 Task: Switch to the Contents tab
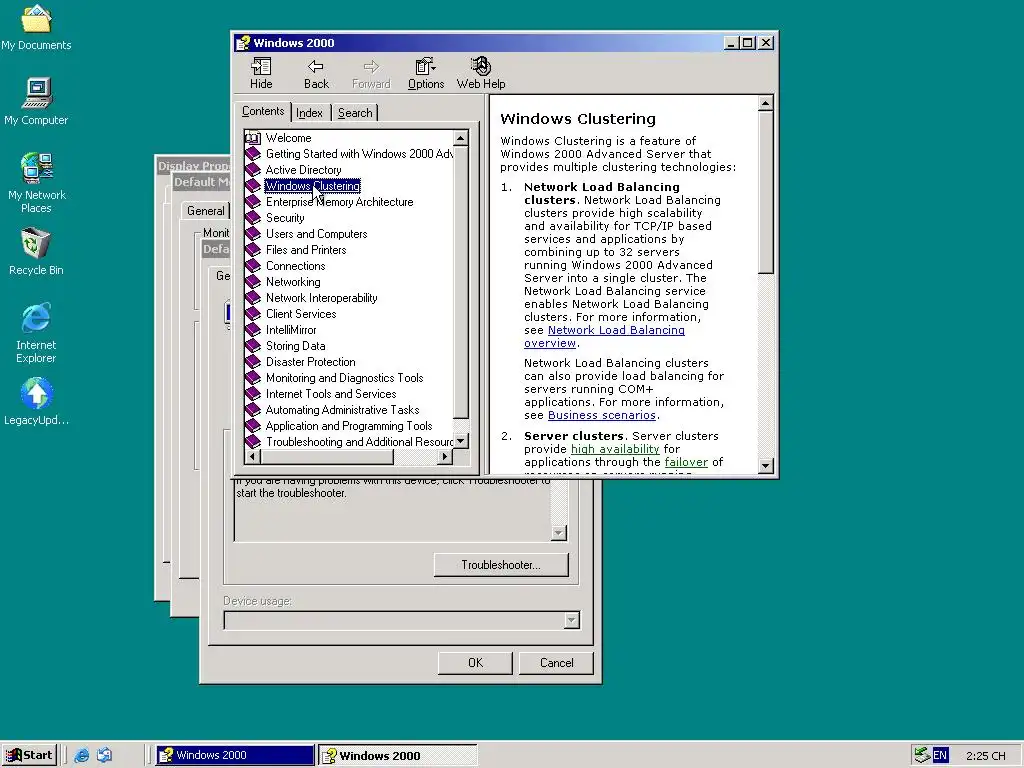click(263, 111)
